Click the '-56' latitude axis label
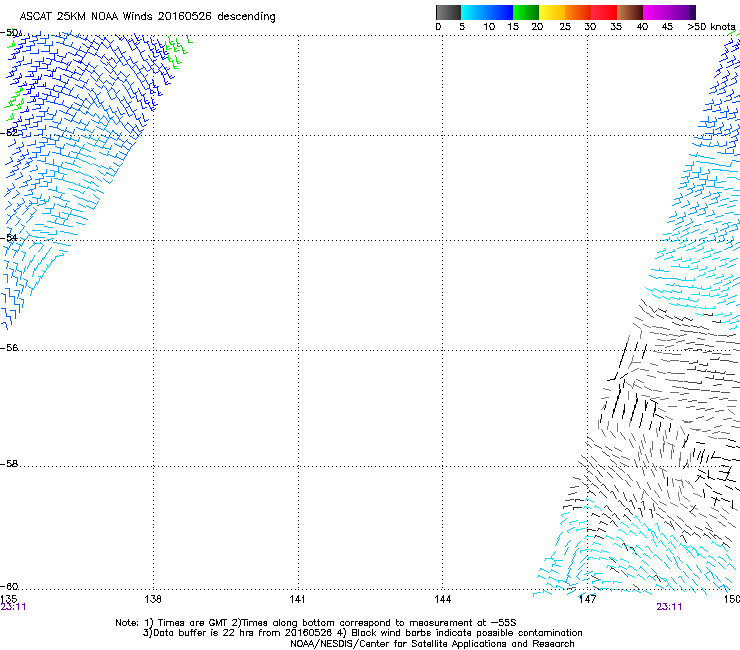The width and height of the screenshot is (740, 650). (9, 348)
